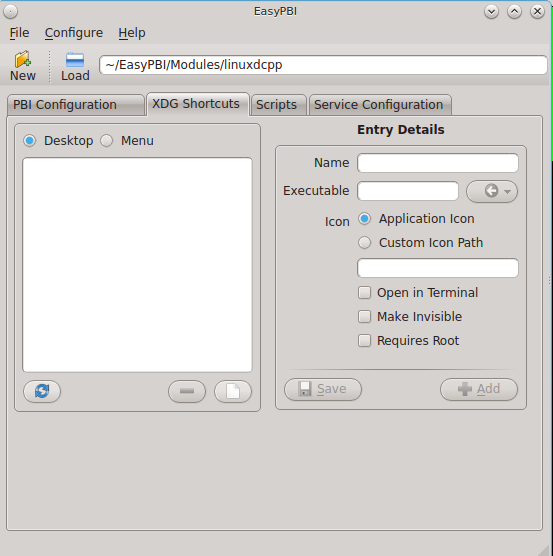Click the New module toolbar icon
The height and width of the screenshot is (556, 553).
pyautogui.click(x=23, y=66)
